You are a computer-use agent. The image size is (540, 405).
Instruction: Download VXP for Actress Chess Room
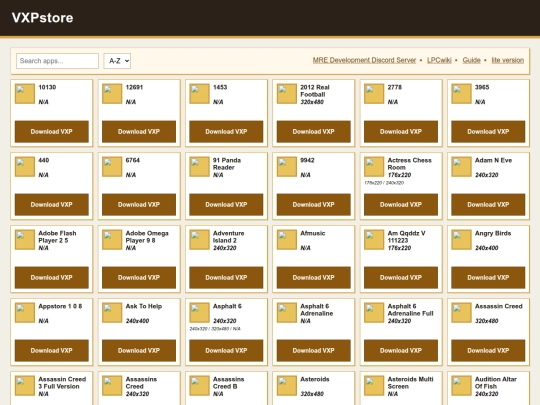401,205
